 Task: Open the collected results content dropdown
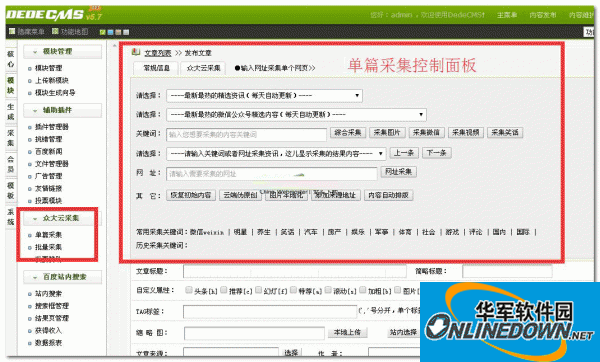tap(276, 153)
